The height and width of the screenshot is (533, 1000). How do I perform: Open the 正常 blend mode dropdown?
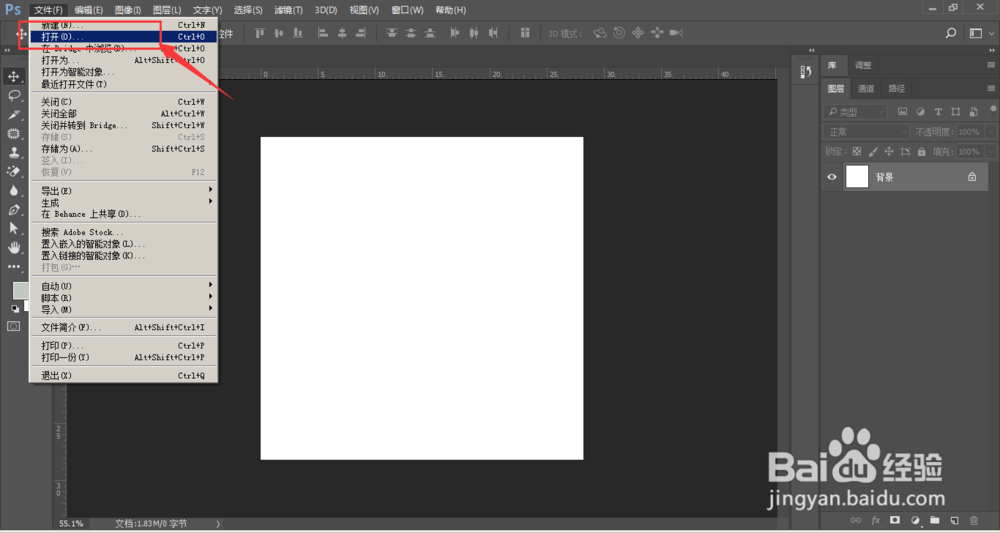(867, 132)
